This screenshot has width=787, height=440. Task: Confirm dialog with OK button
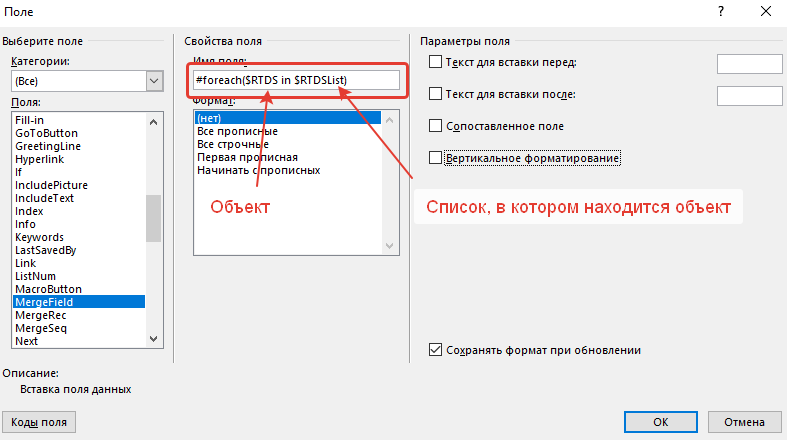tap(660, 422)
